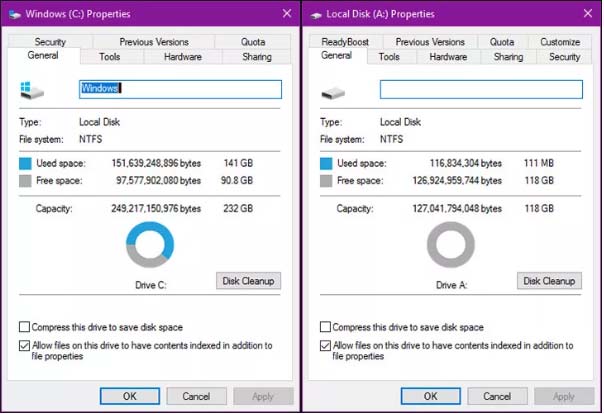Run Disk Cleanup for Drive A

coord(549,281)
